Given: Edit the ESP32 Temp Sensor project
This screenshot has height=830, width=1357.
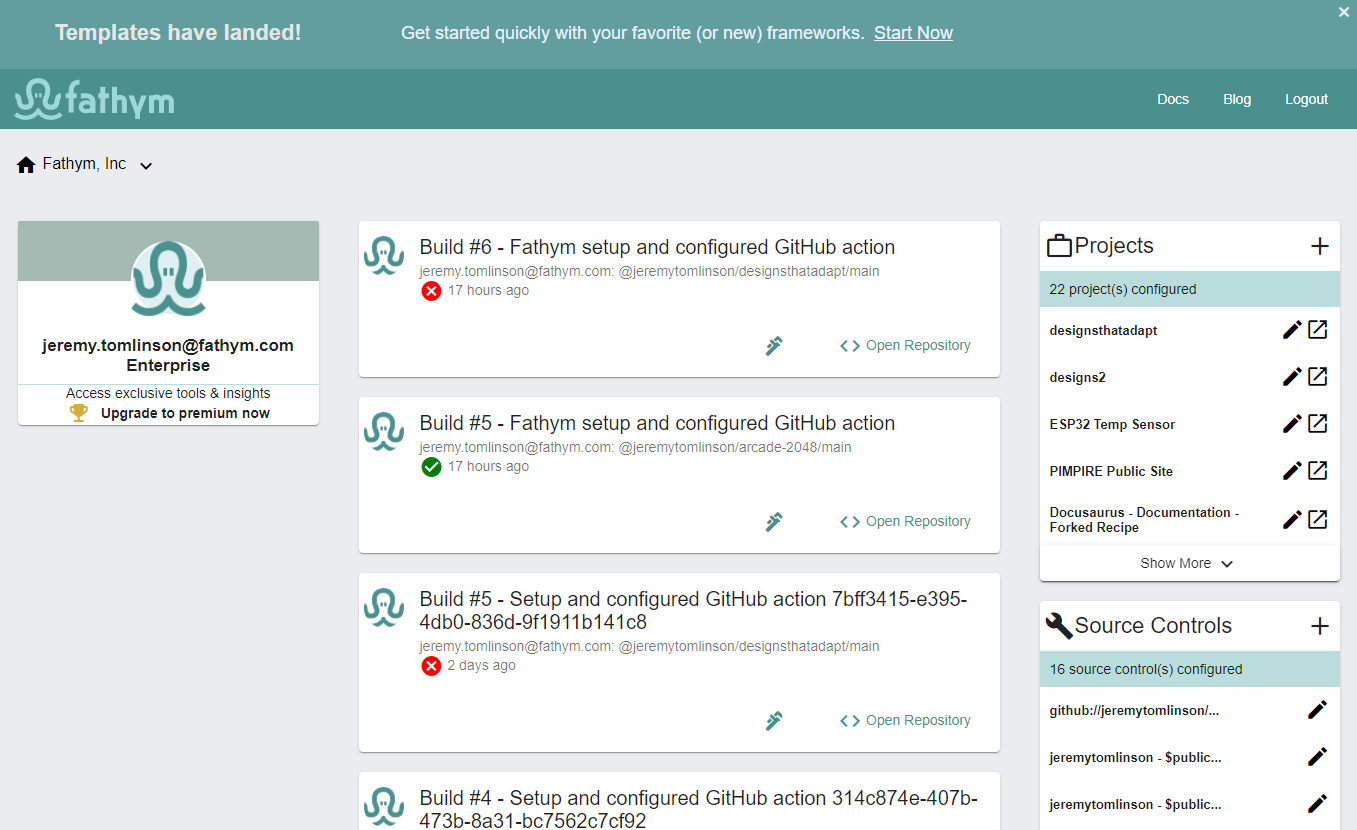Looking at the screenshot, I should [x=1292, y=424].
